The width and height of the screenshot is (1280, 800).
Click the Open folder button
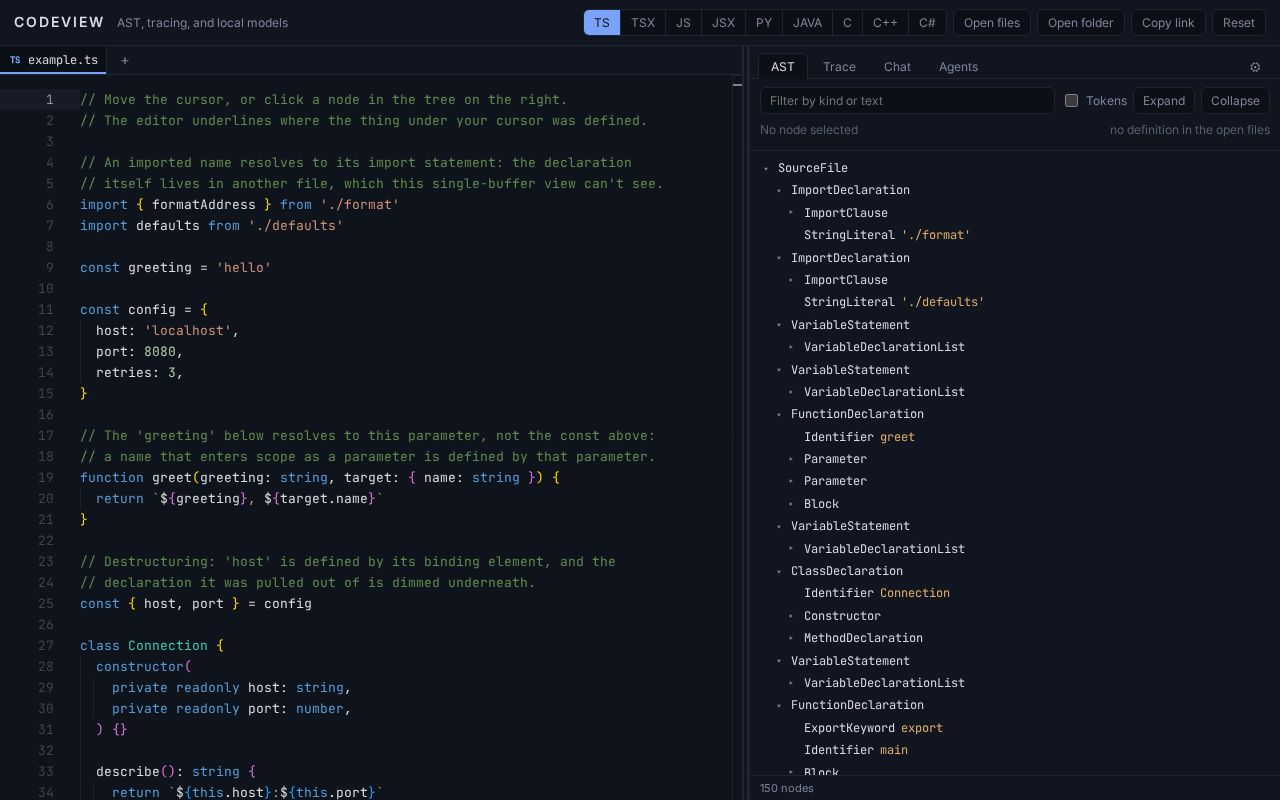click(1081, 23)
